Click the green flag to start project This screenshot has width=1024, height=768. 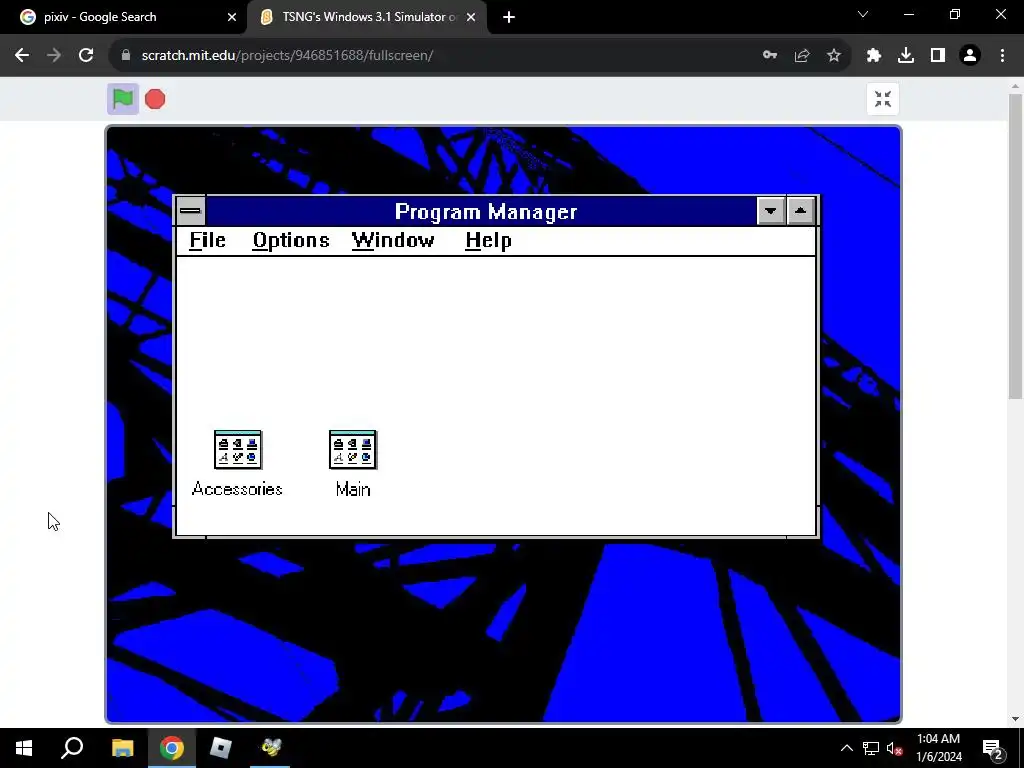[123, 99]
